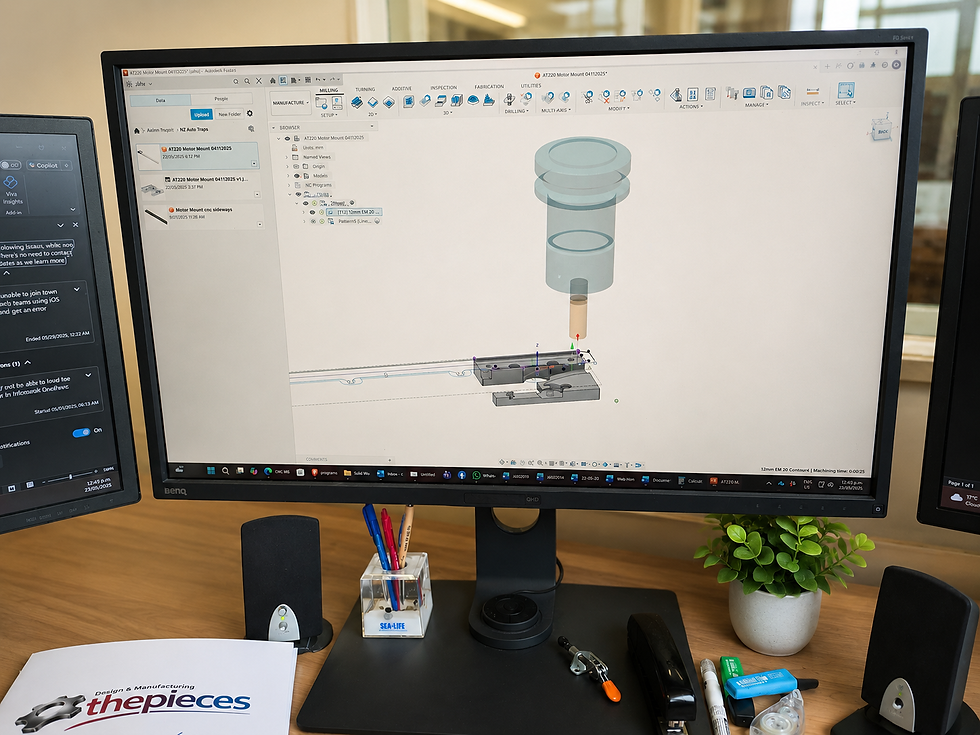Switch to the MILLING tab
The height and width of the screenshot is (735, 980).
329,91
